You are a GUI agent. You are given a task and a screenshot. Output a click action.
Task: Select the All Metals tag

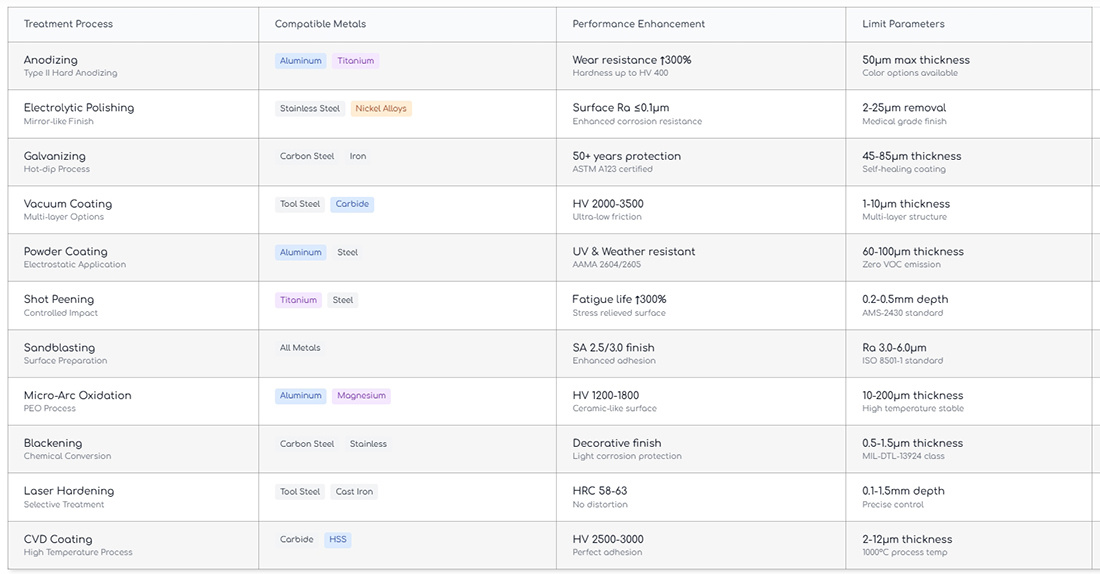click(300, 348)
